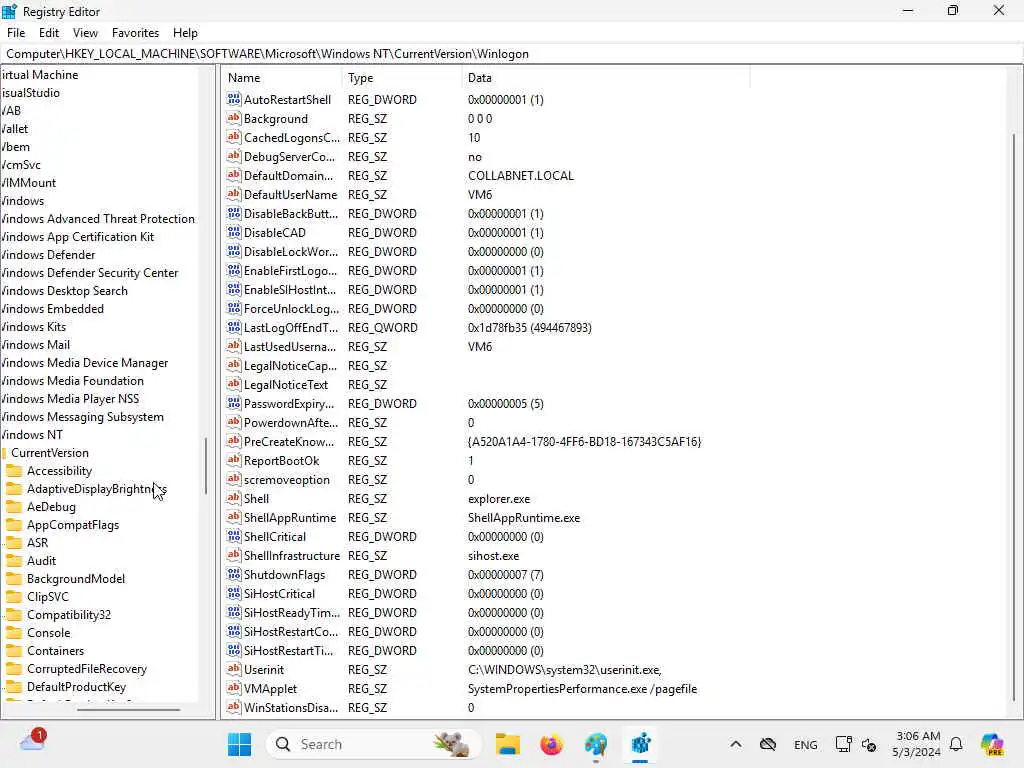The image size is (1024, 768).
Task: Select the AppCompatFlags tree key
Action: tap(72, 524)
